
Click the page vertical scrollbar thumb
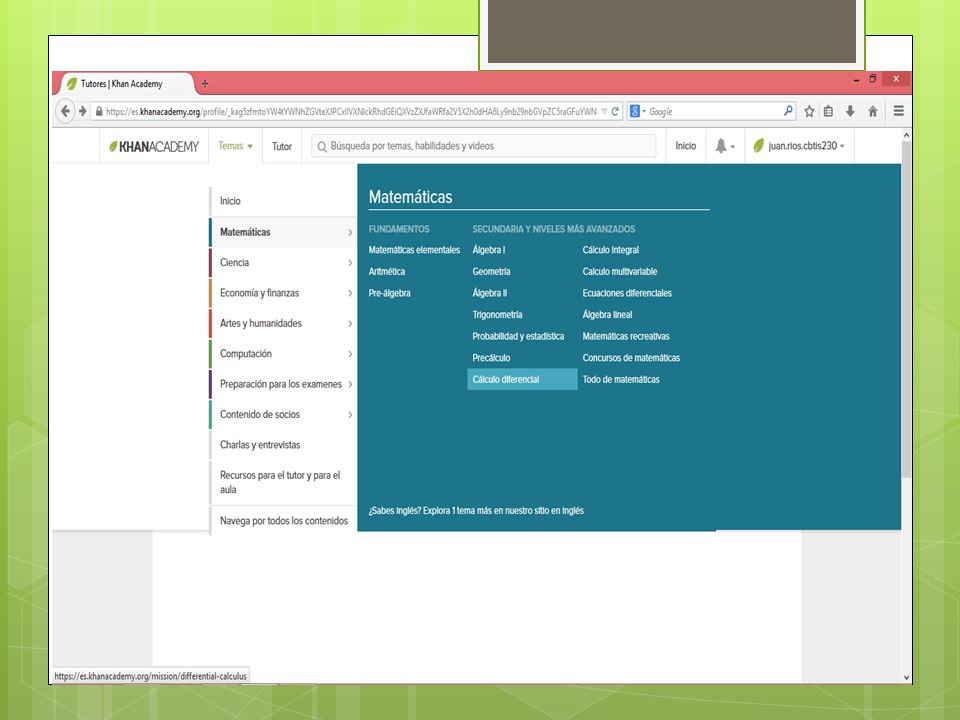click(x=906, y=309)
